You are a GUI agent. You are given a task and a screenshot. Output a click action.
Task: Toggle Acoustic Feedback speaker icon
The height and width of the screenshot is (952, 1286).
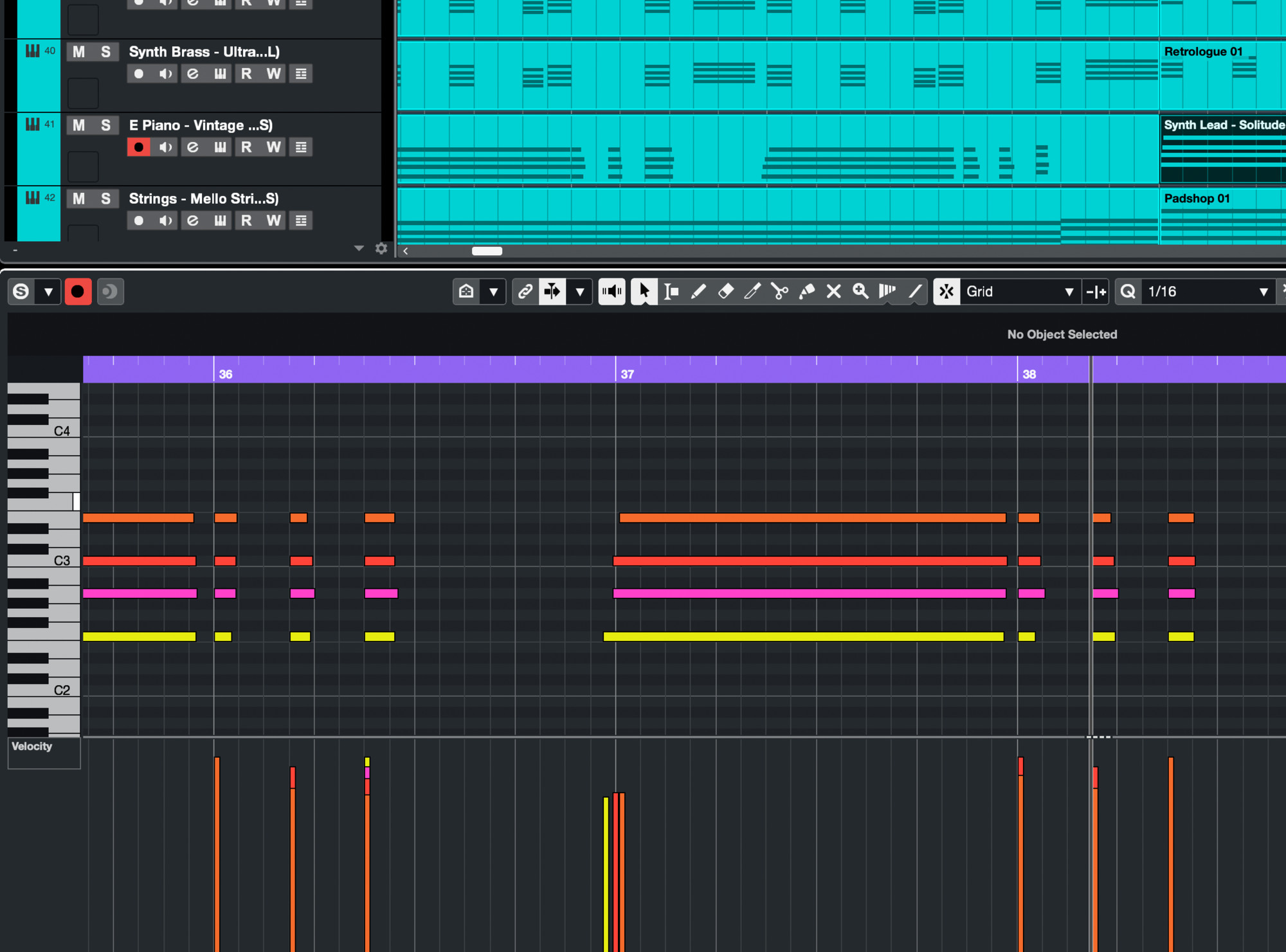pyautogui.click(x=611, y=292)
